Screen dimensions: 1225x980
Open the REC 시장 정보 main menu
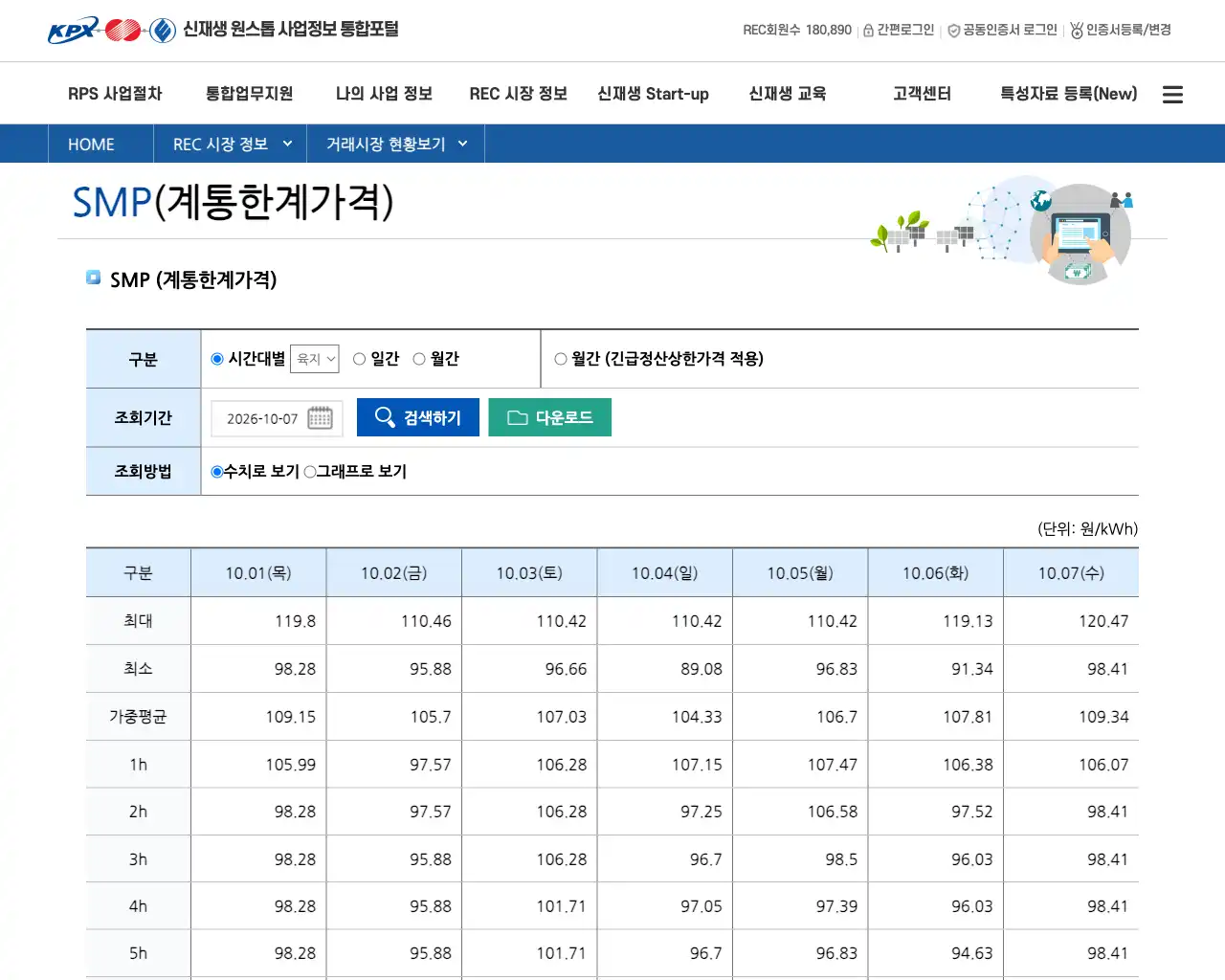[x=518, y=94]
